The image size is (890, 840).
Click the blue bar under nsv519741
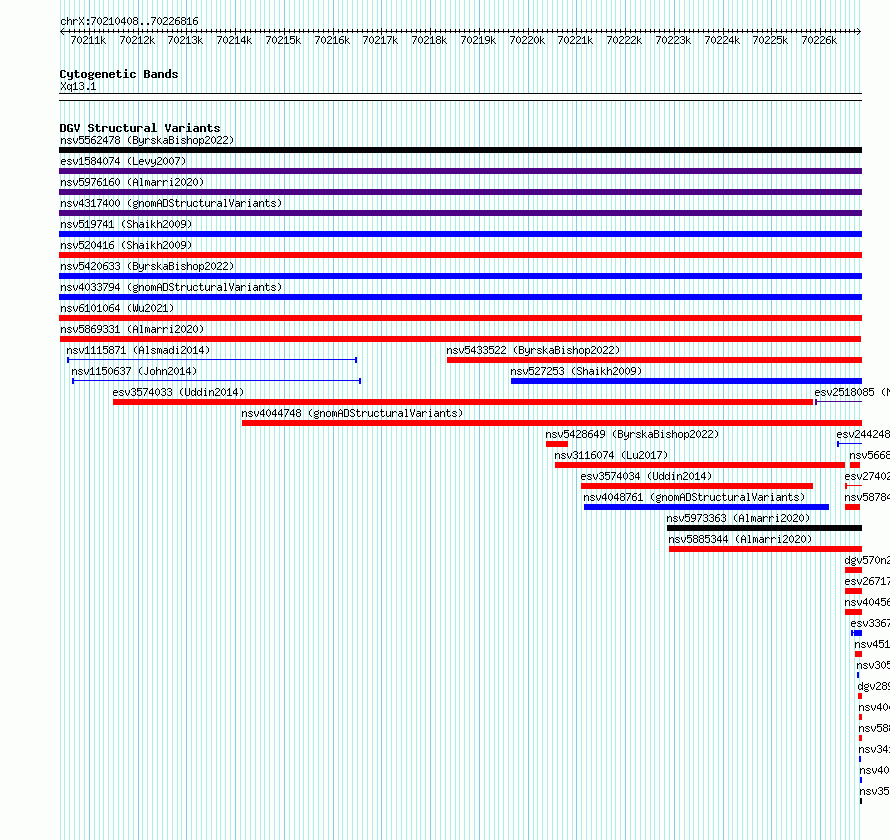tap(460, 234)
